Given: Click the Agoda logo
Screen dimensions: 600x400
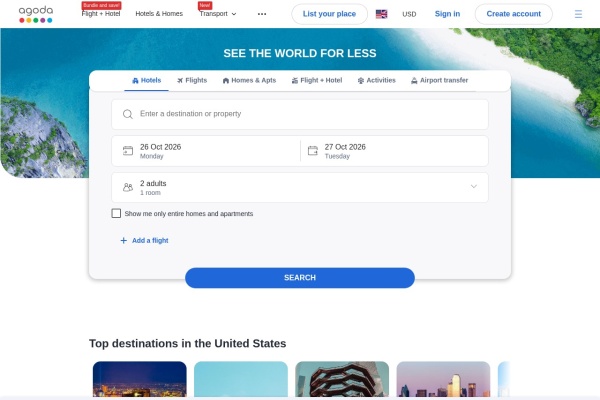Looking at the screenshot, I should (x=36, y=14).
